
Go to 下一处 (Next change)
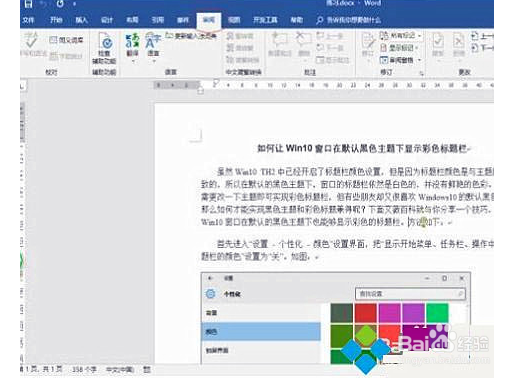[x=483, y=48]
